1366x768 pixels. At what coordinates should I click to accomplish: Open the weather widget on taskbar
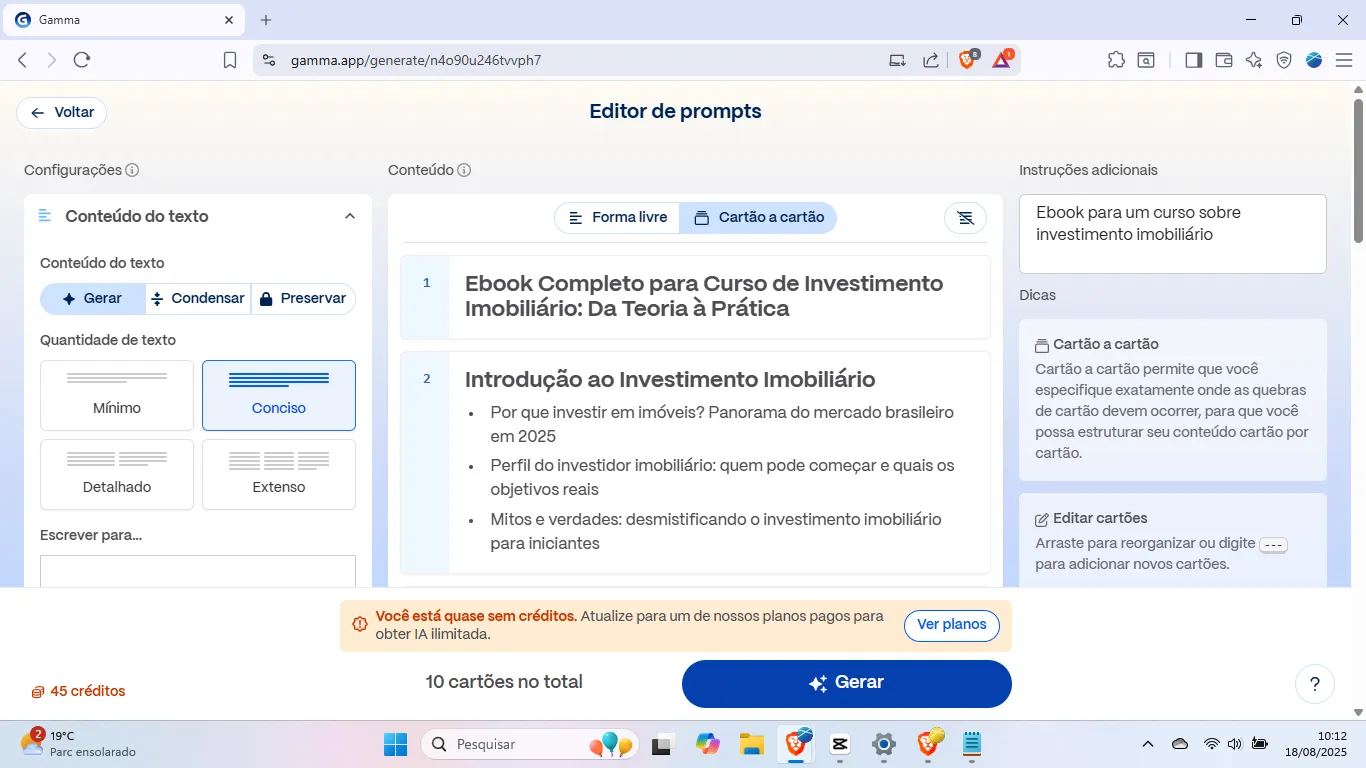click(78, 744)
